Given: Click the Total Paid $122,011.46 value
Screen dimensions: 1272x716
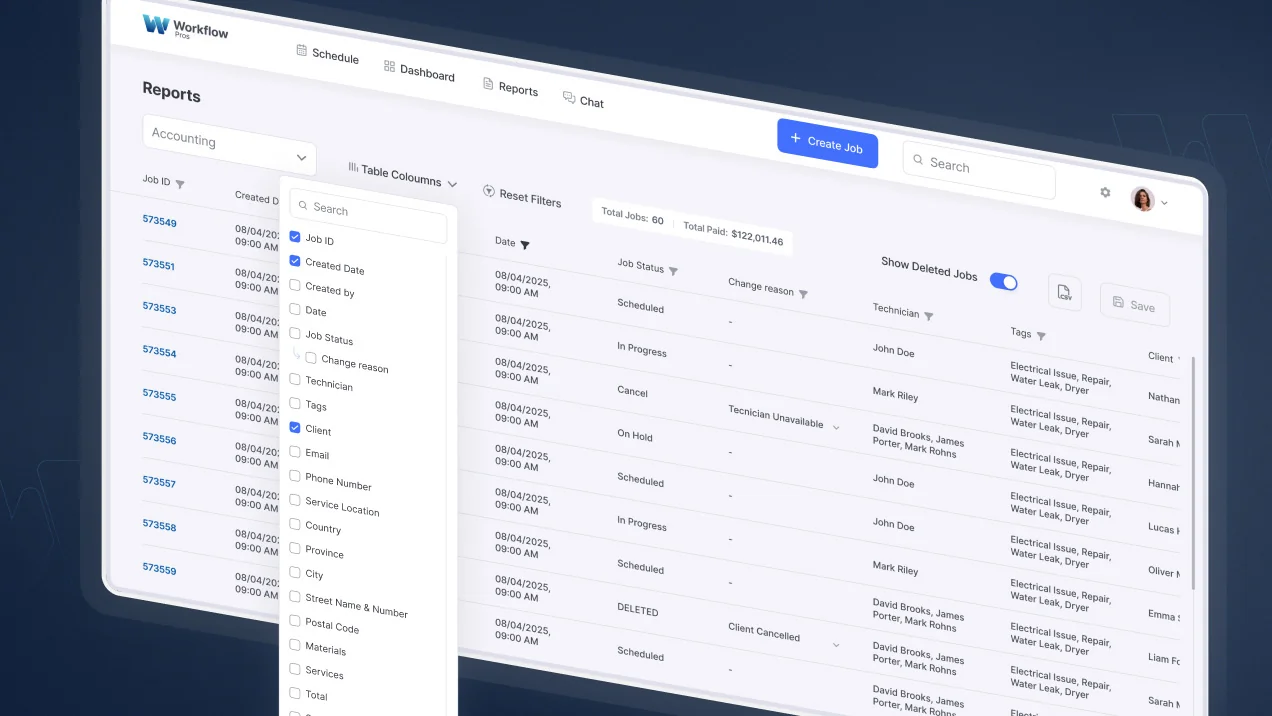Looking at the screenshot, I should tap(757, 238).
